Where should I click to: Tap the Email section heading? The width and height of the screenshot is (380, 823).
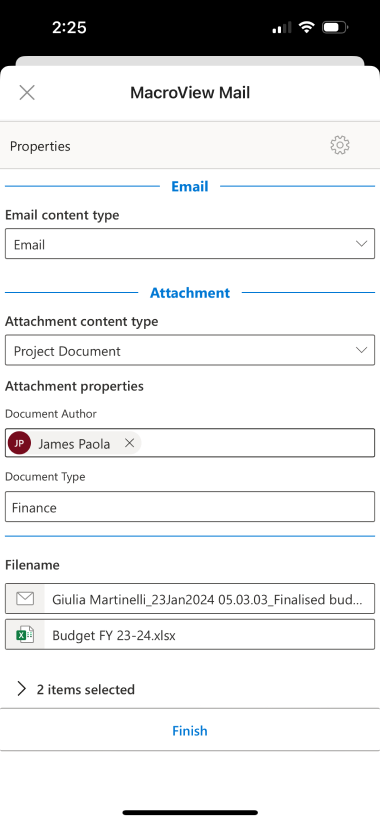click(x=190, y=186)
